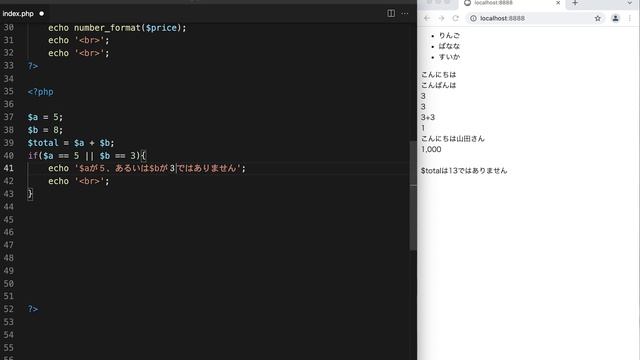Image resolution: width=640 pixels, height=360 pixels.
Task: Click 'こんにちは' text in browser page
Action: point(438,75)
